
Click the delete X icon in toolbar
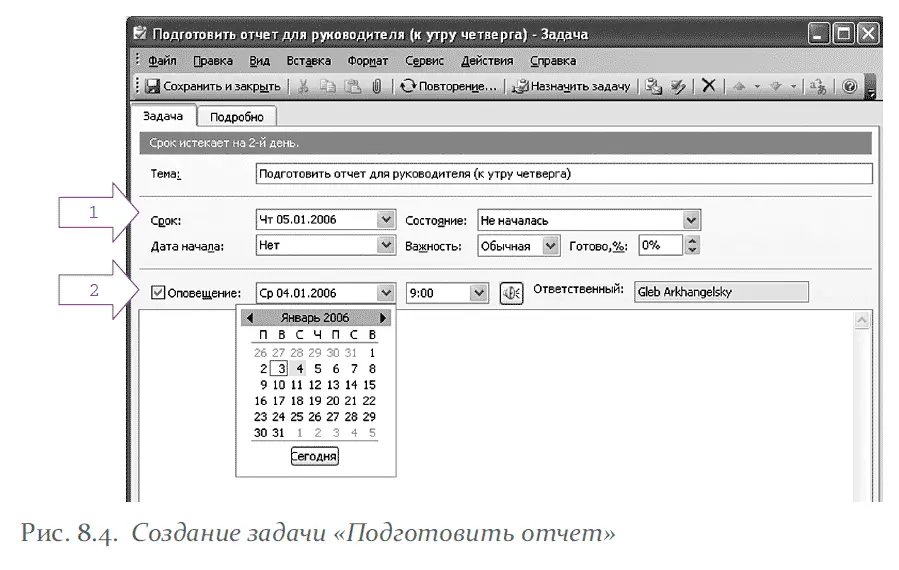tap(709, 85)
